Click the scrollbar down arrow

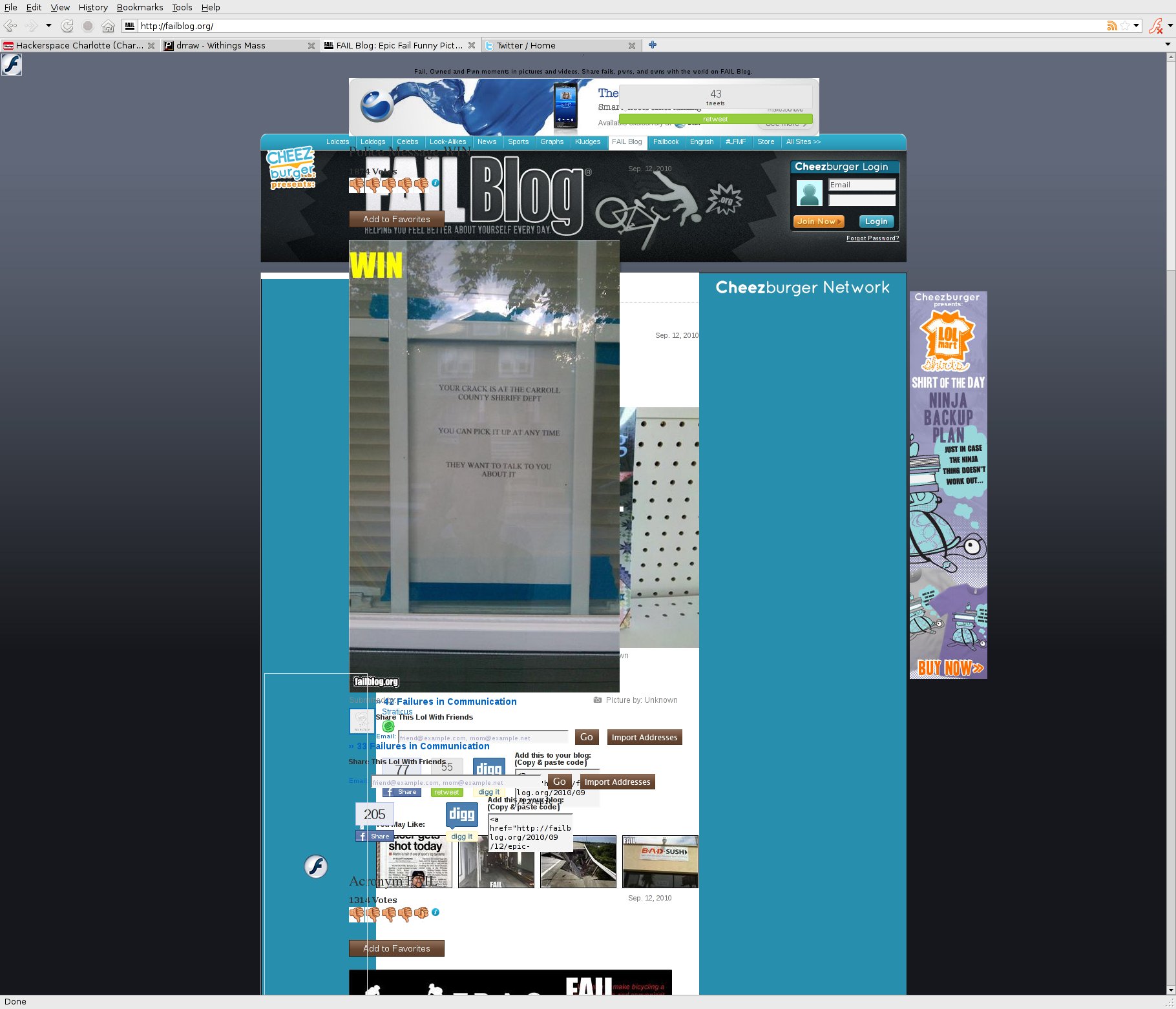coord(1171,990)
